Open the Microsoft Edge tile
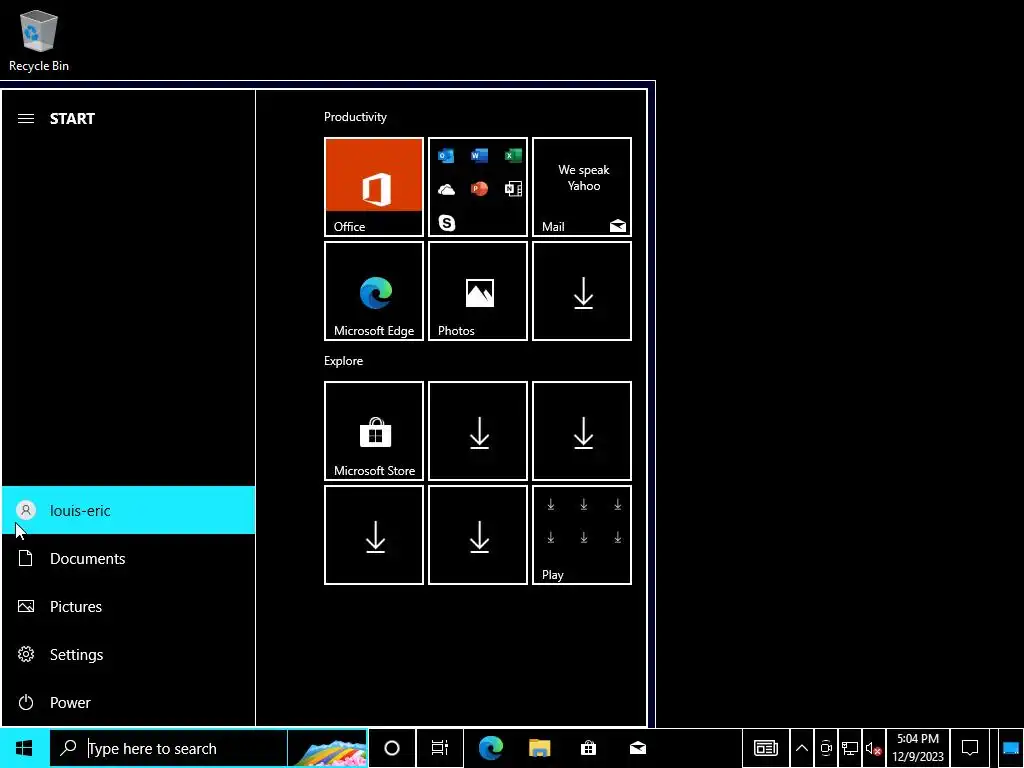Image resolution: width=1024 pixels, height=768 pixels. pos(374,291)
